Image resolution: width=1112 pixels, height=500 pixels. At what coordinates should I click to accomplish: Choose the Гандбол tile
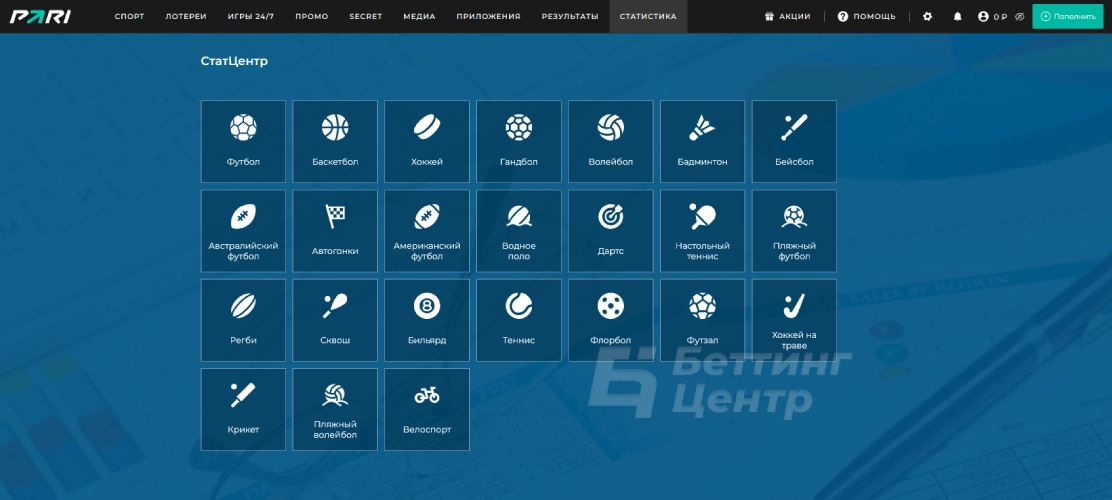tap(518, 141)
